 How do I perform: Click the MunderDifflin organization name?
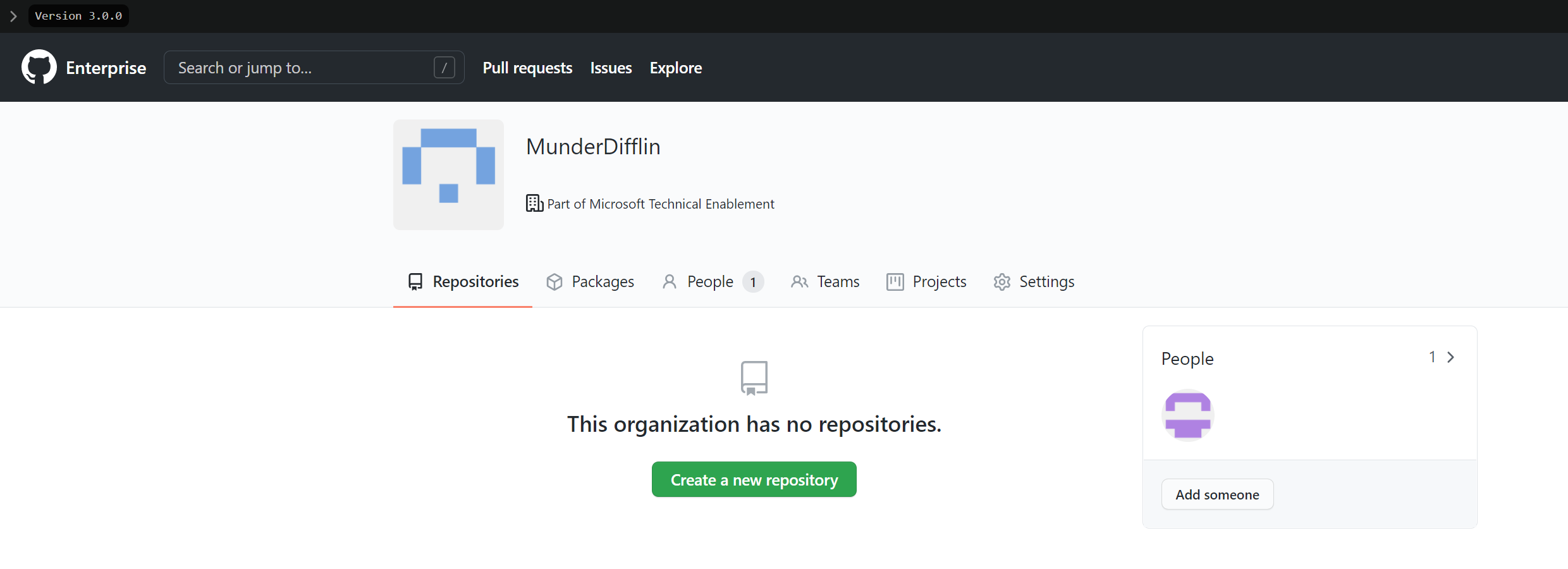[593, 147]
